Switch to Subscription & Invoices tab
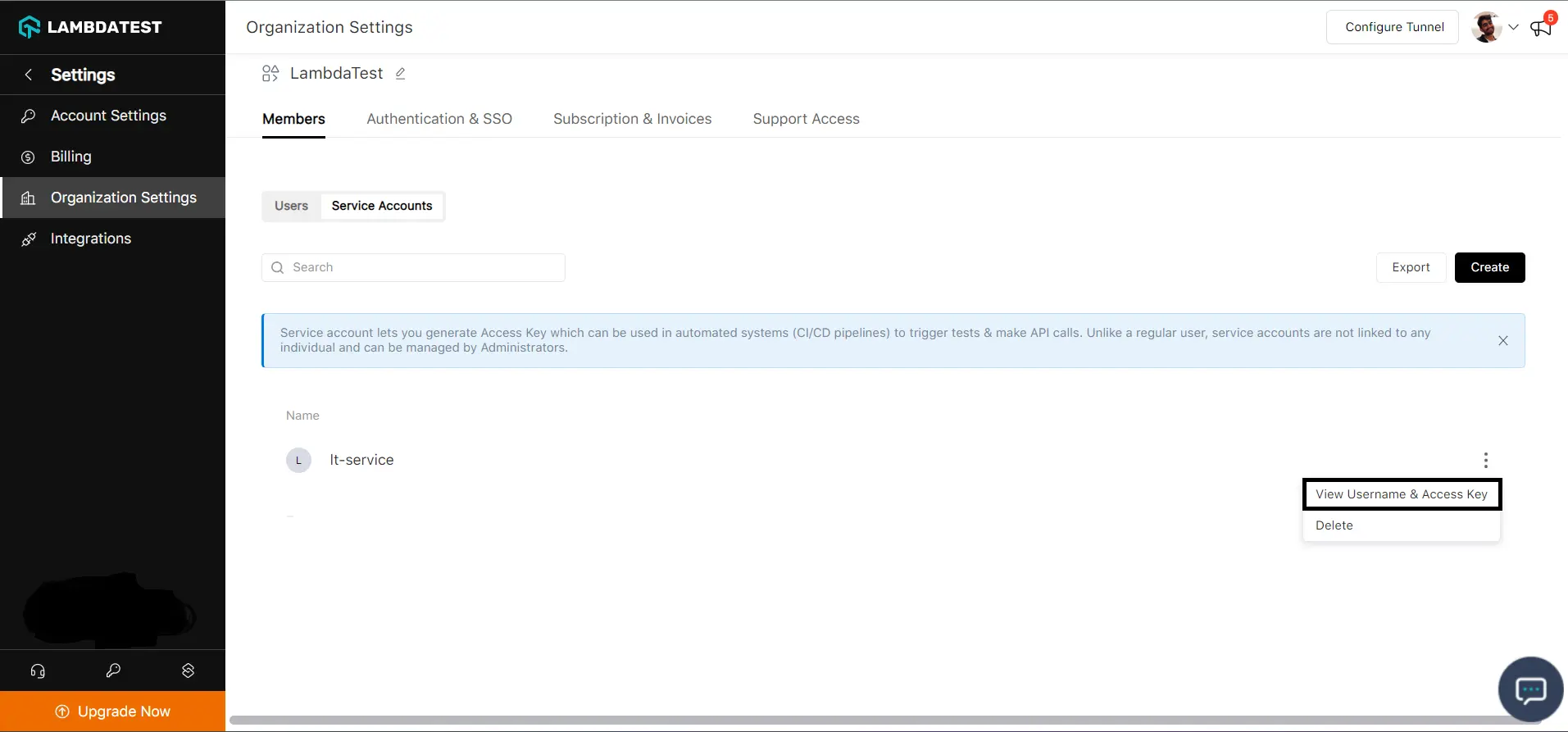The width and height of the screenshot is (1568, 732). click(632, 119)
